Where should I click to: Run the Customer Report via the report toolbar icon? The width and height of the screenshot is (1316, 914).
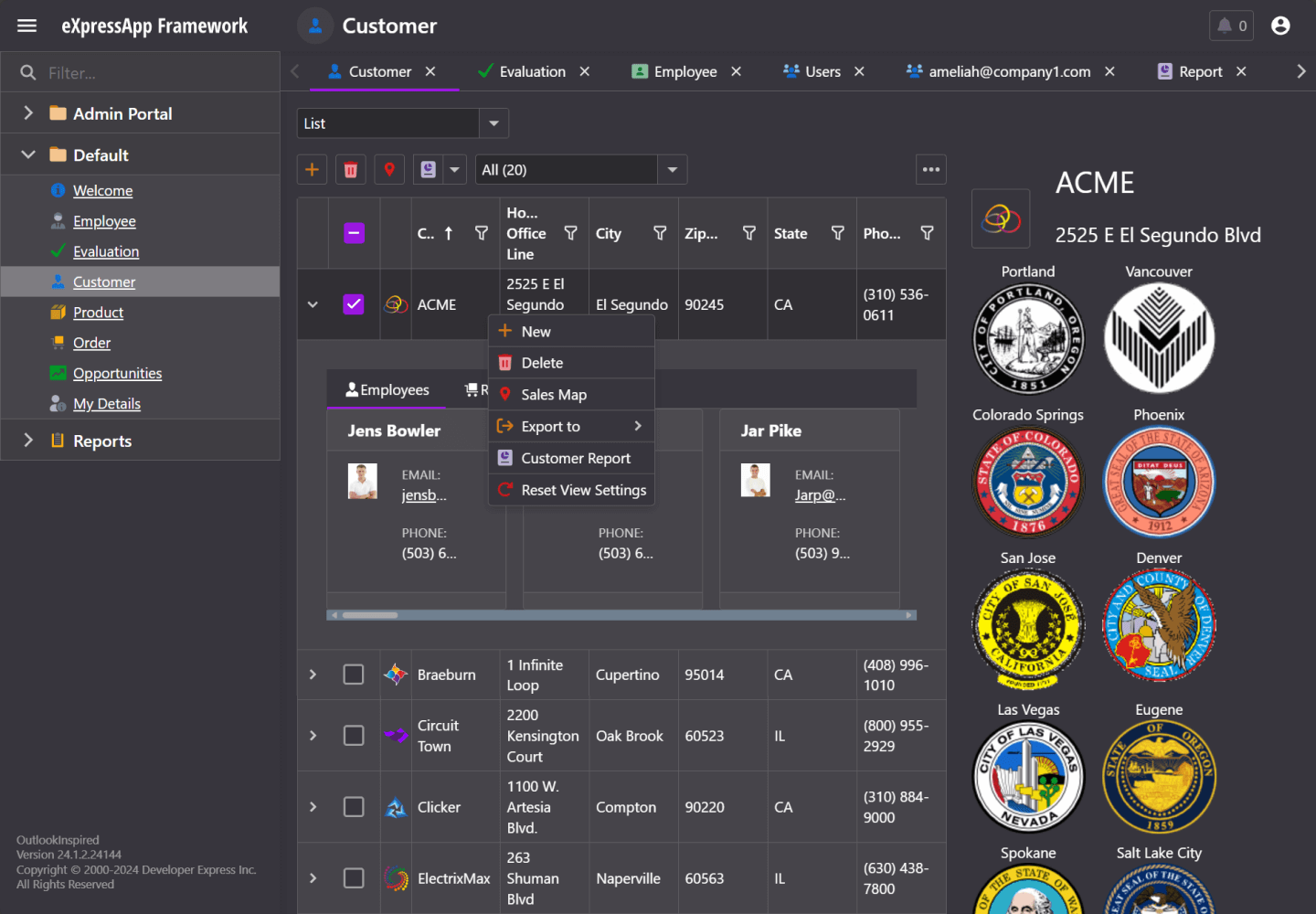[428, 169]
